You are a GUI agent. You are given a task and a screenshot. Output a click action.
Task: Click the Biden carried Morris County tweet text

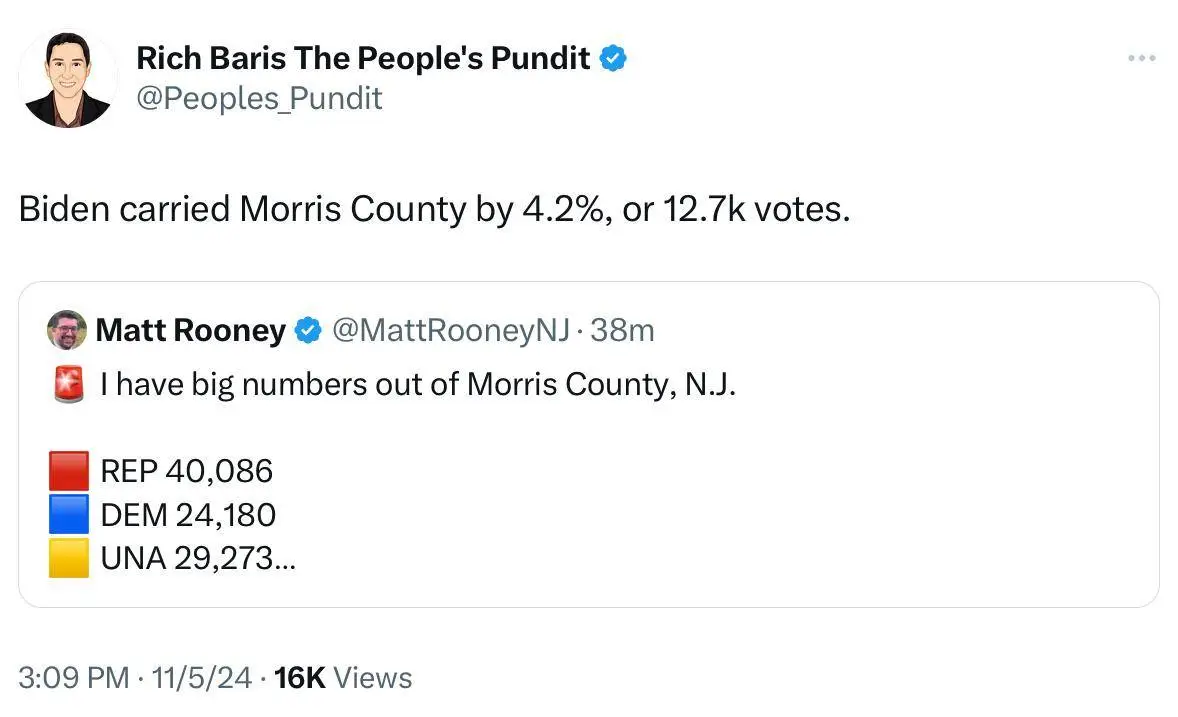click(434, 210)
